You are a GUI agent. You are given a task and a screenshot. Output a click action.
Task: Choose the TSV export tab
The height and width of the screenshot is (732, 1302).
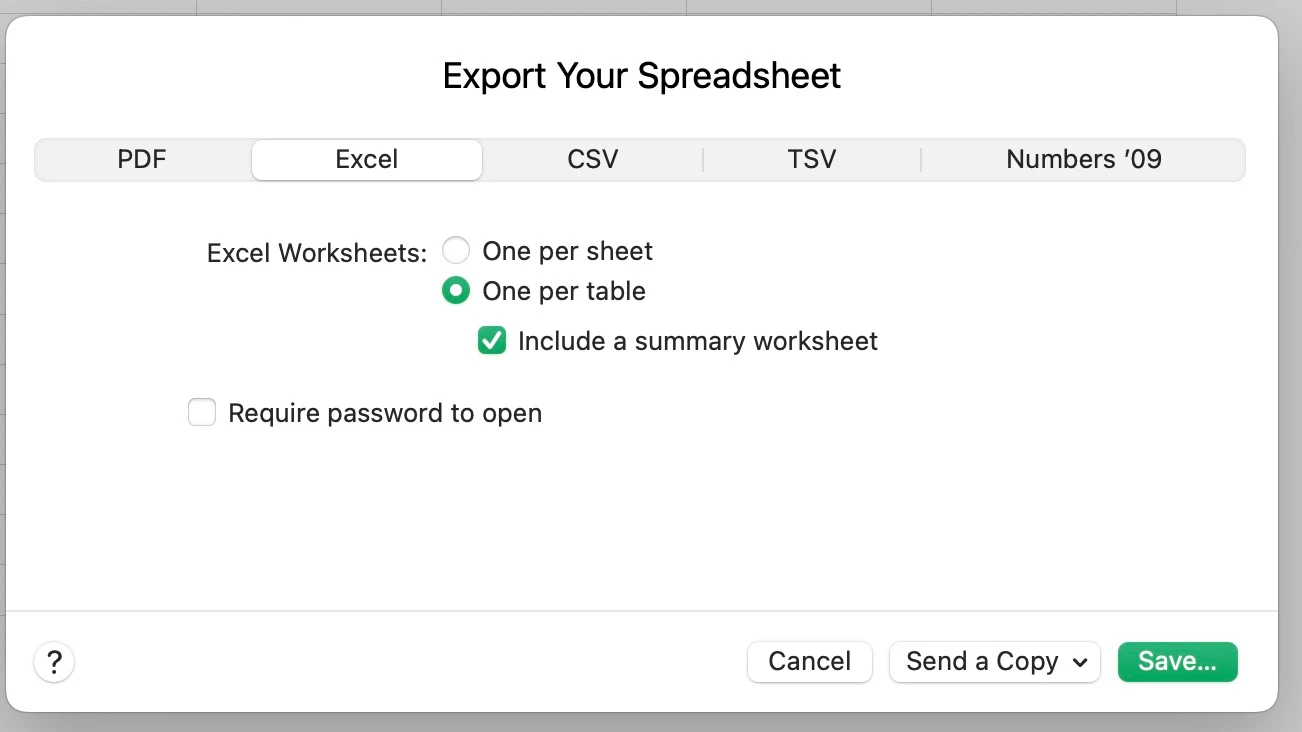[x=811, y=159]
